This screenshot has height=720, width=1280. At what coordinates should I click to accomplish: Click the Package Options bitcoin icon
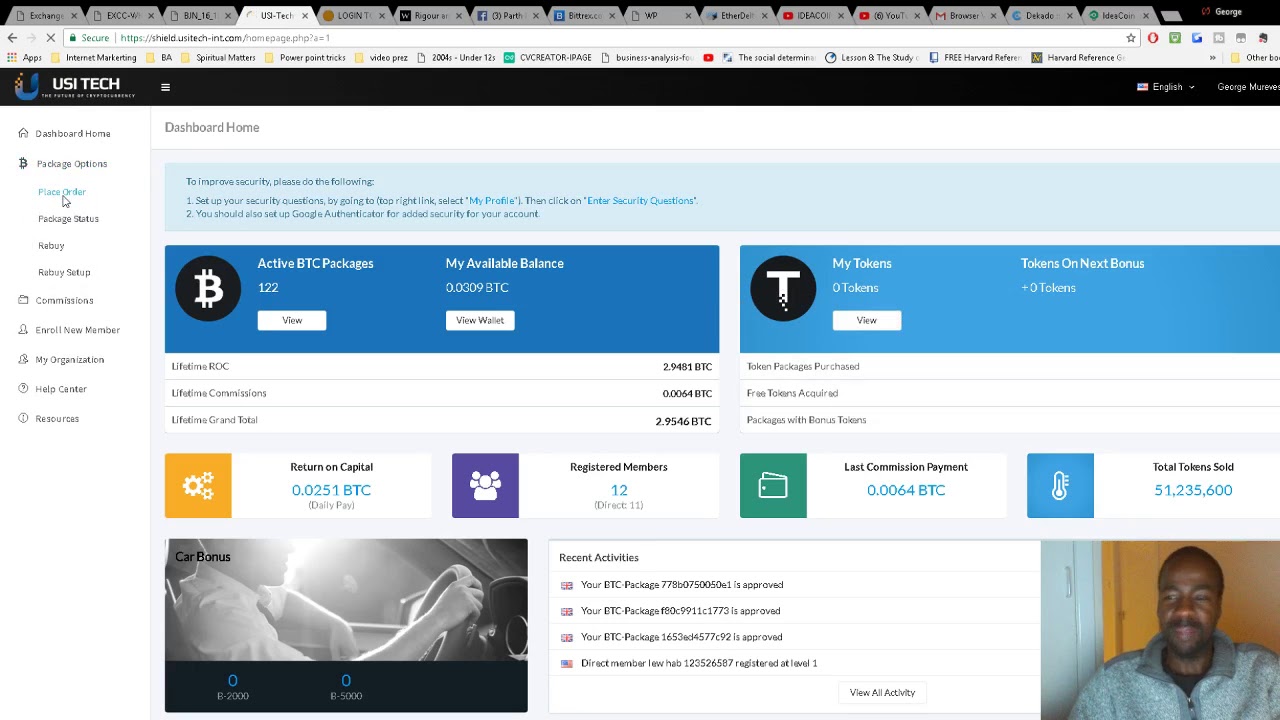(23, 163)
